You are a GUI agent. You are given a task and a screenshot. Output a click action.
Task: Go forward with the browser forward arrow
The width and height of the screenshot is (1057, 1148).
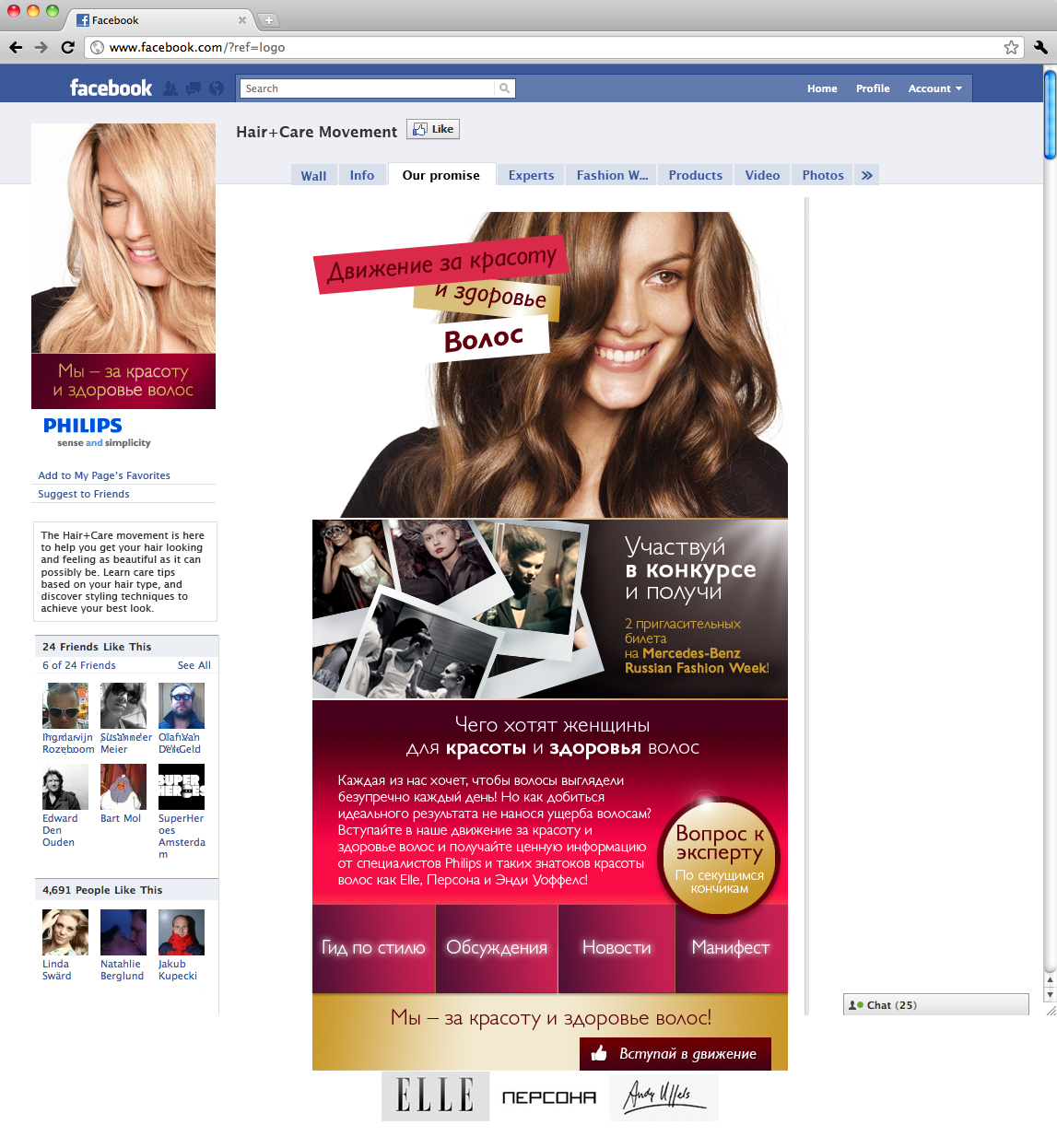pos(41,47)
